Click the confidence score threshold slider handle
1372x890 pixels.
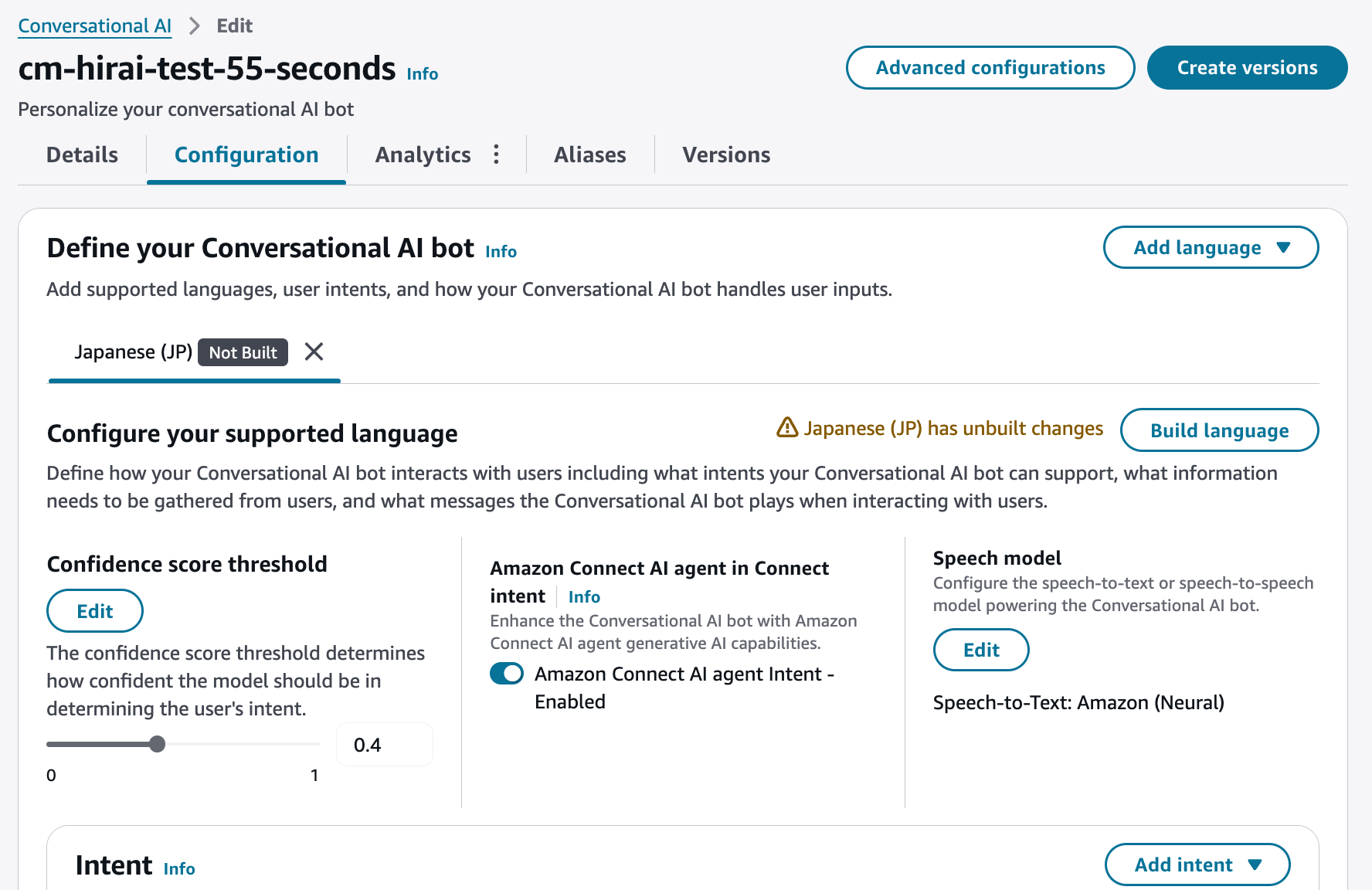coord(158,744)
